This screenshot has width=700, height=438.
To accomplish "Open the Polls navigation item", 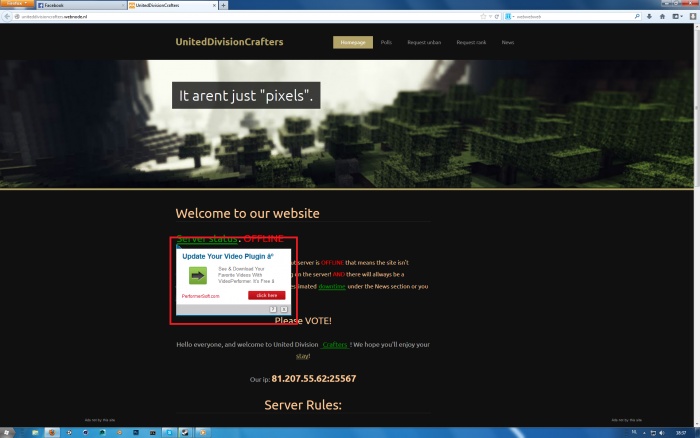I will click(386, 42).
